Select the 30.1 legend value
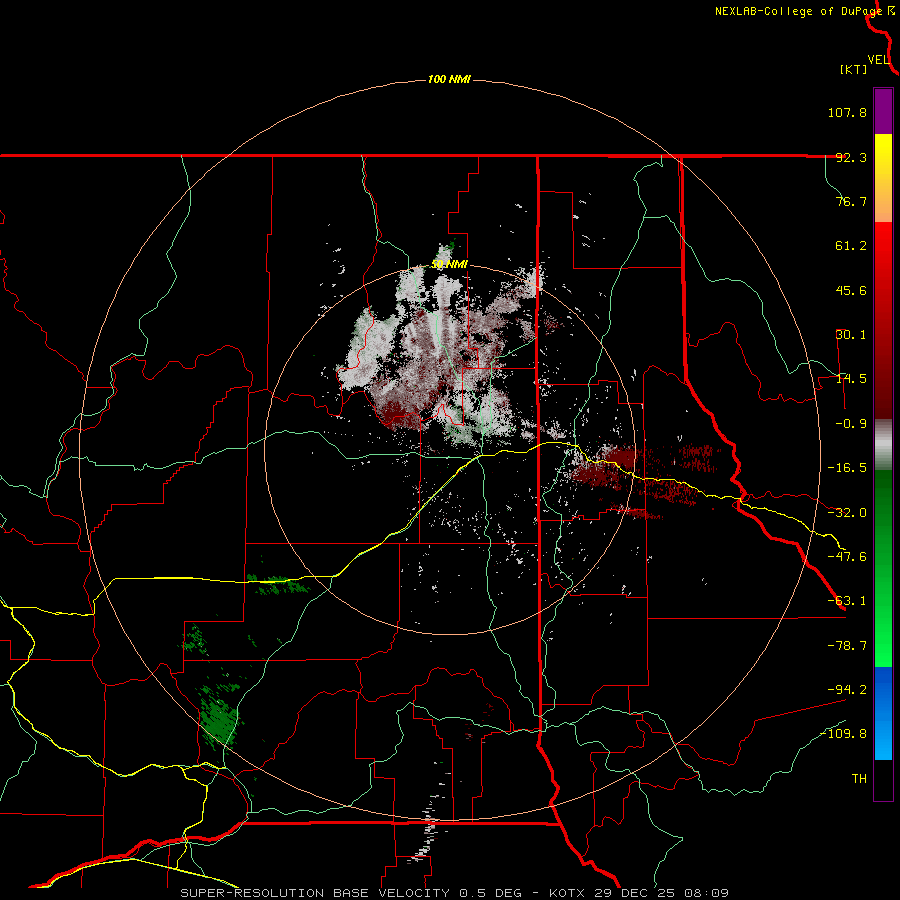 pos(851,335)
